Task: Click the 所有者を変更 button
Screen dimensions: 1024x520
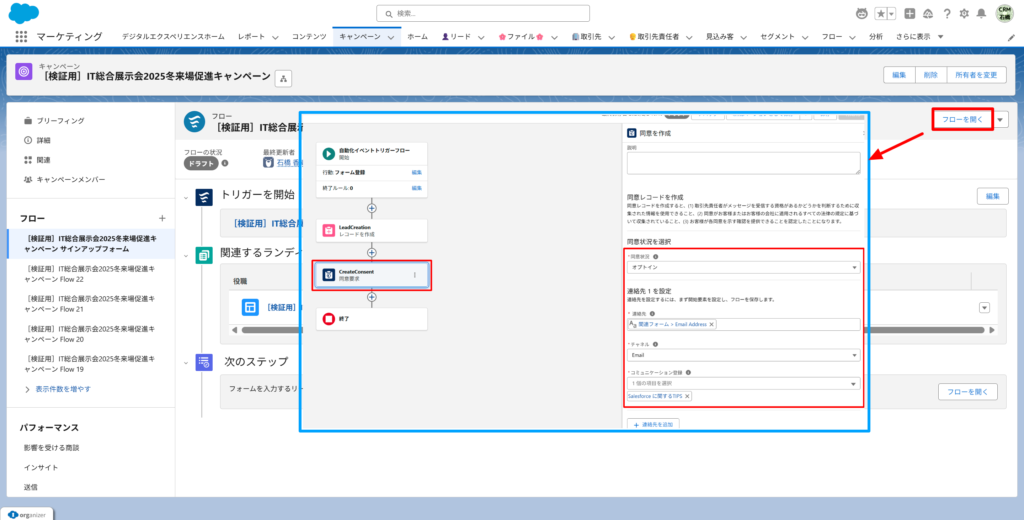Action: [976, 75]
